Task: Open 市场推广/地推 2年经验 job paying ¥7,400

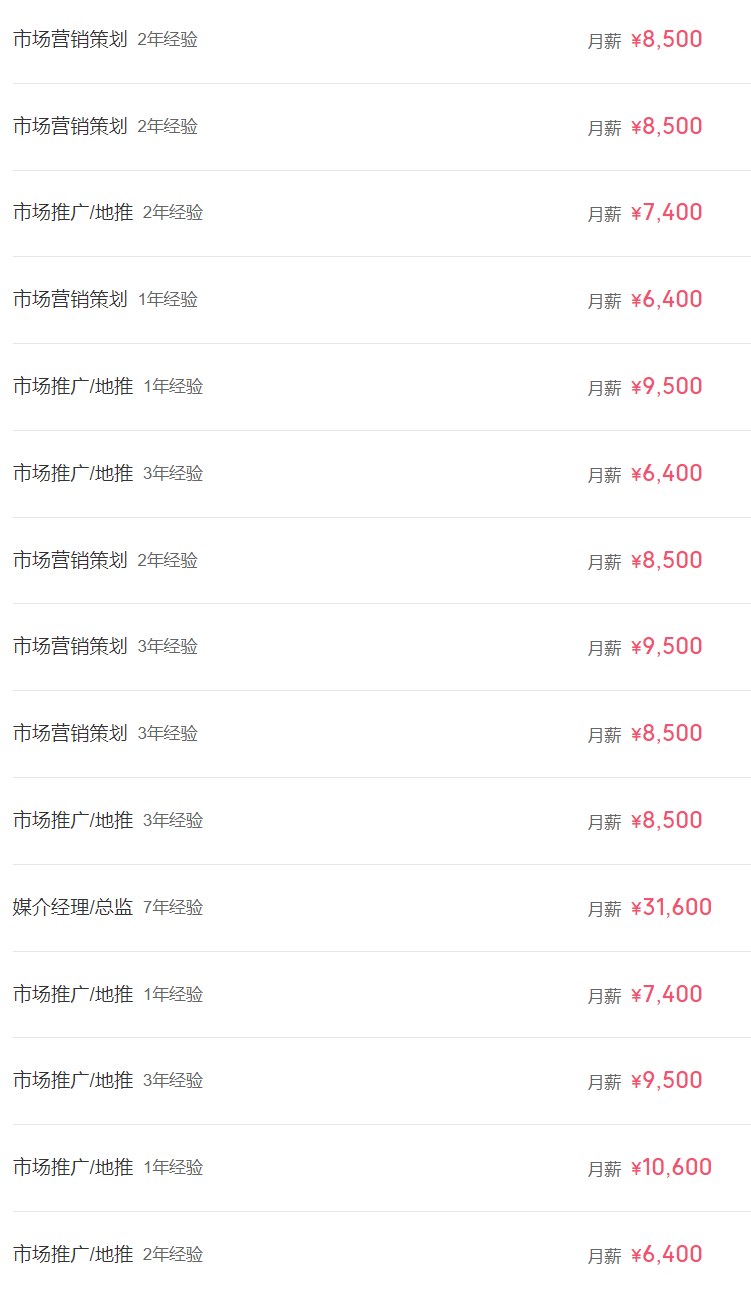Action: (x=73, y=213)
